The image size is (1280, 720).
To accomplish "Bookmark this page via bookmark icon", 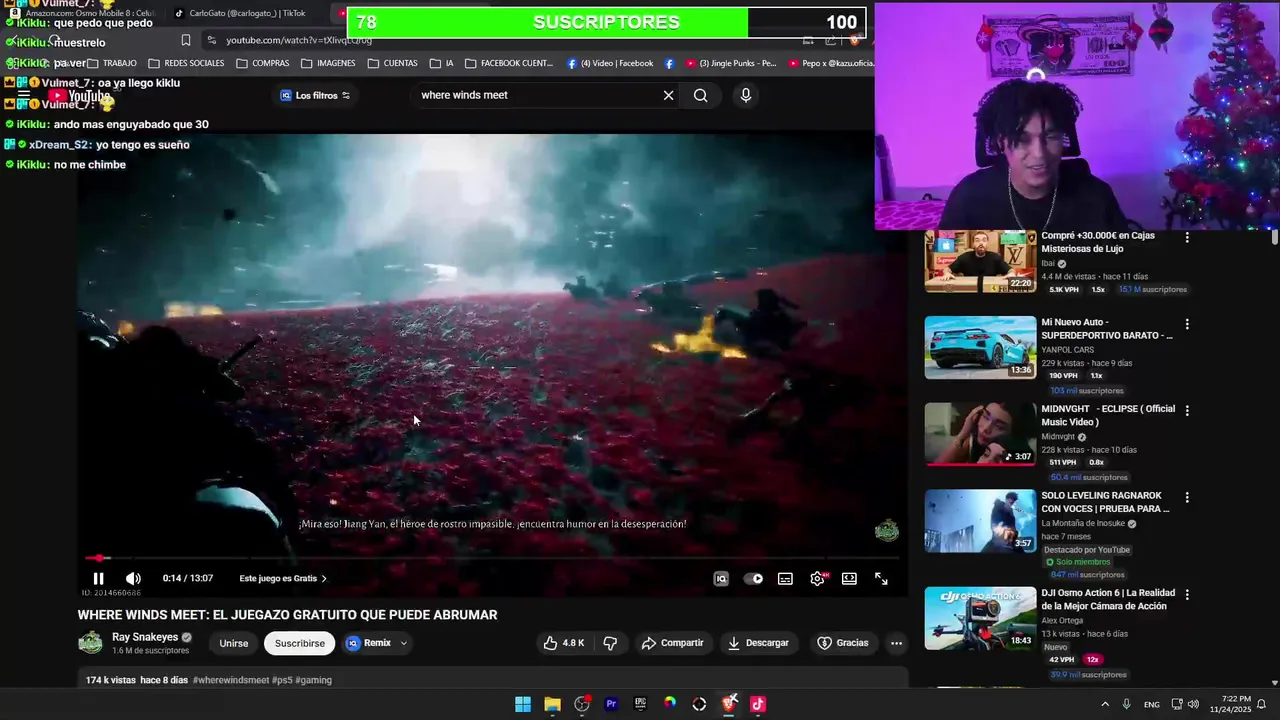I will click(x=186, y=40).
